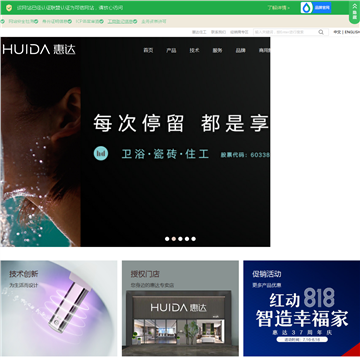Switch language to ENGLISH
The image size is (360, 360).
[x=352, y=32]
